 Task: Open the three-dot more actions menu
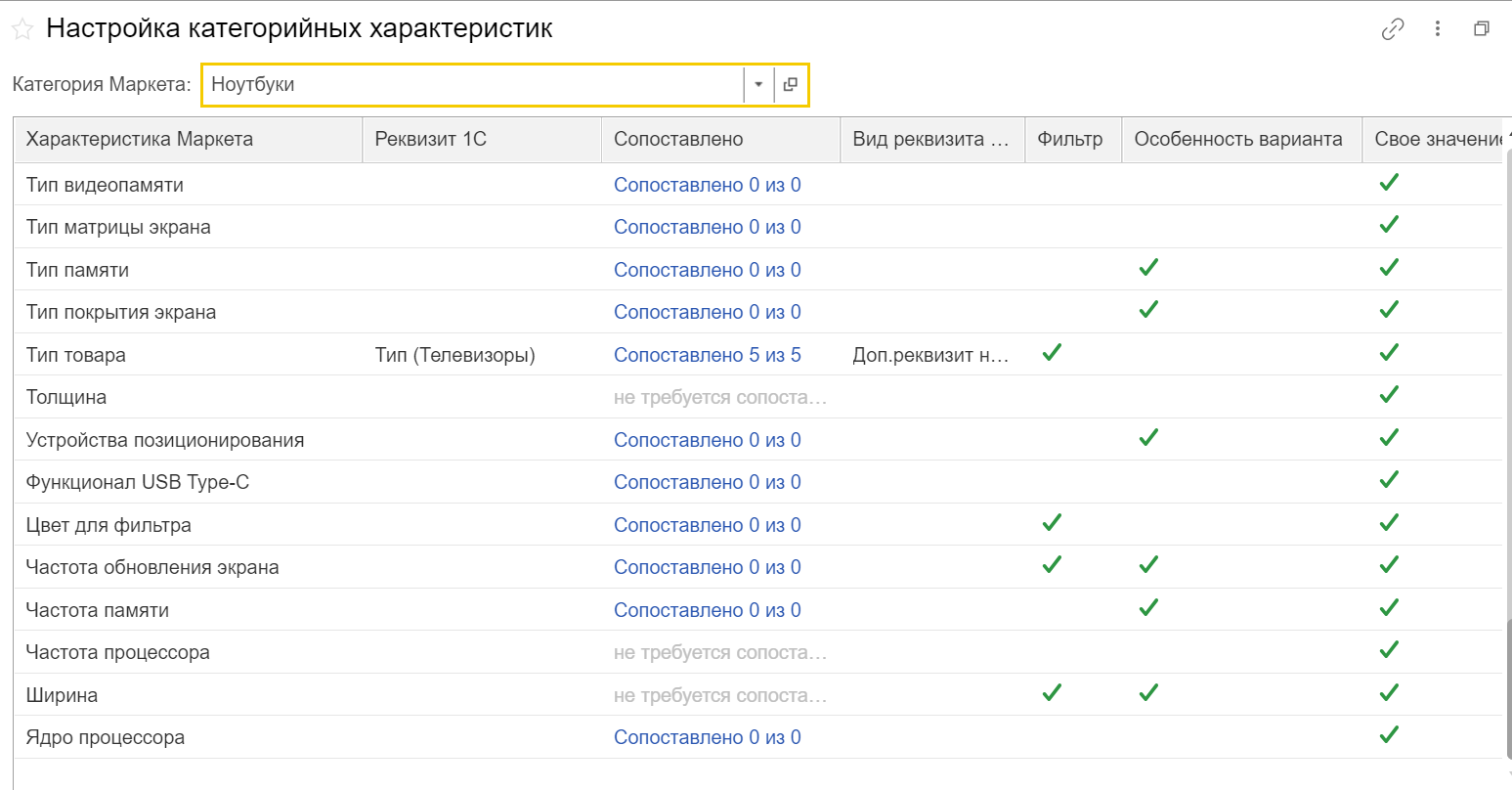1438,29
